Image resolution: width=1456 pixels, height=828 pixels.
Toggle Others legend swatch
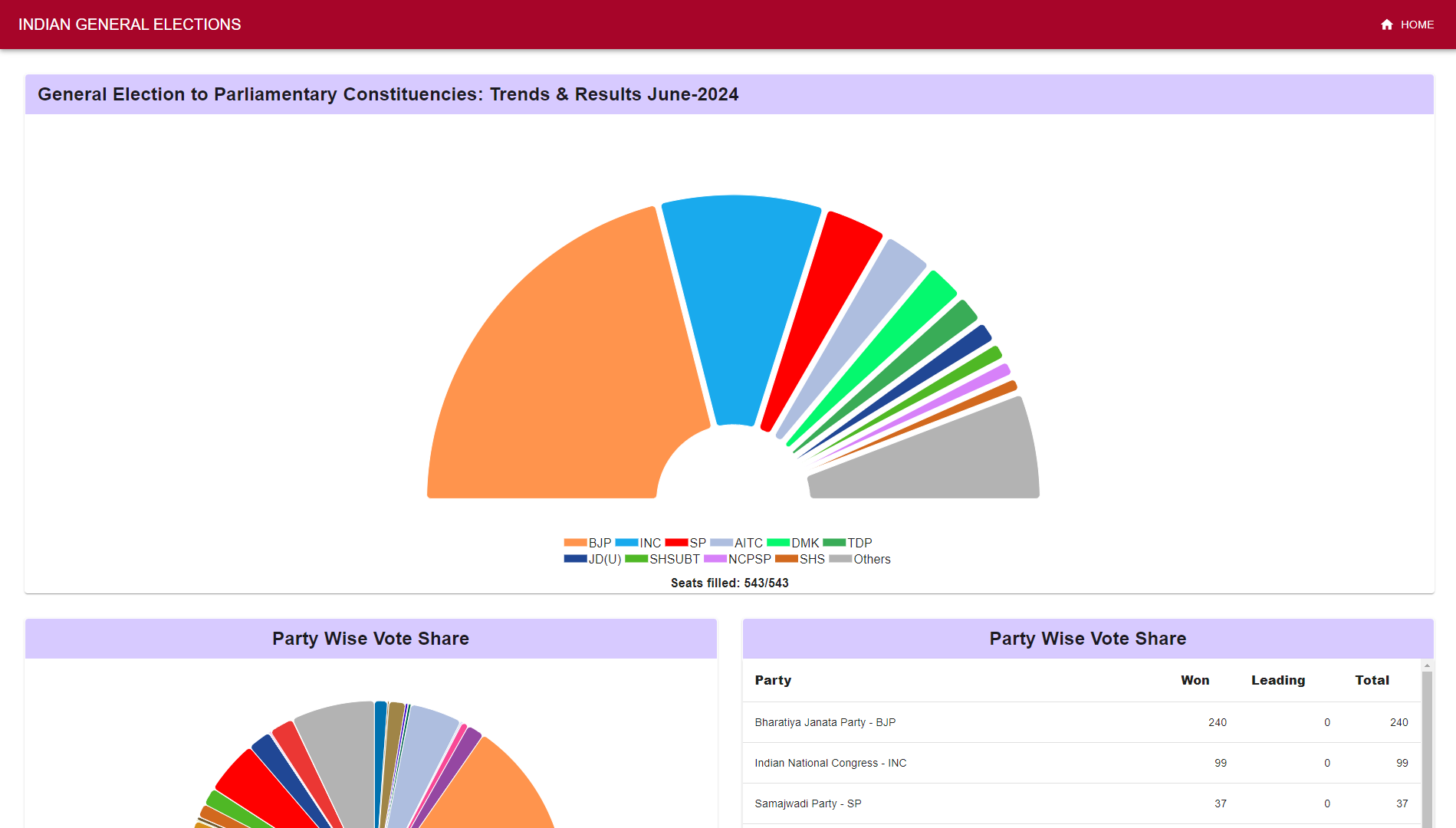pos(840,559)
